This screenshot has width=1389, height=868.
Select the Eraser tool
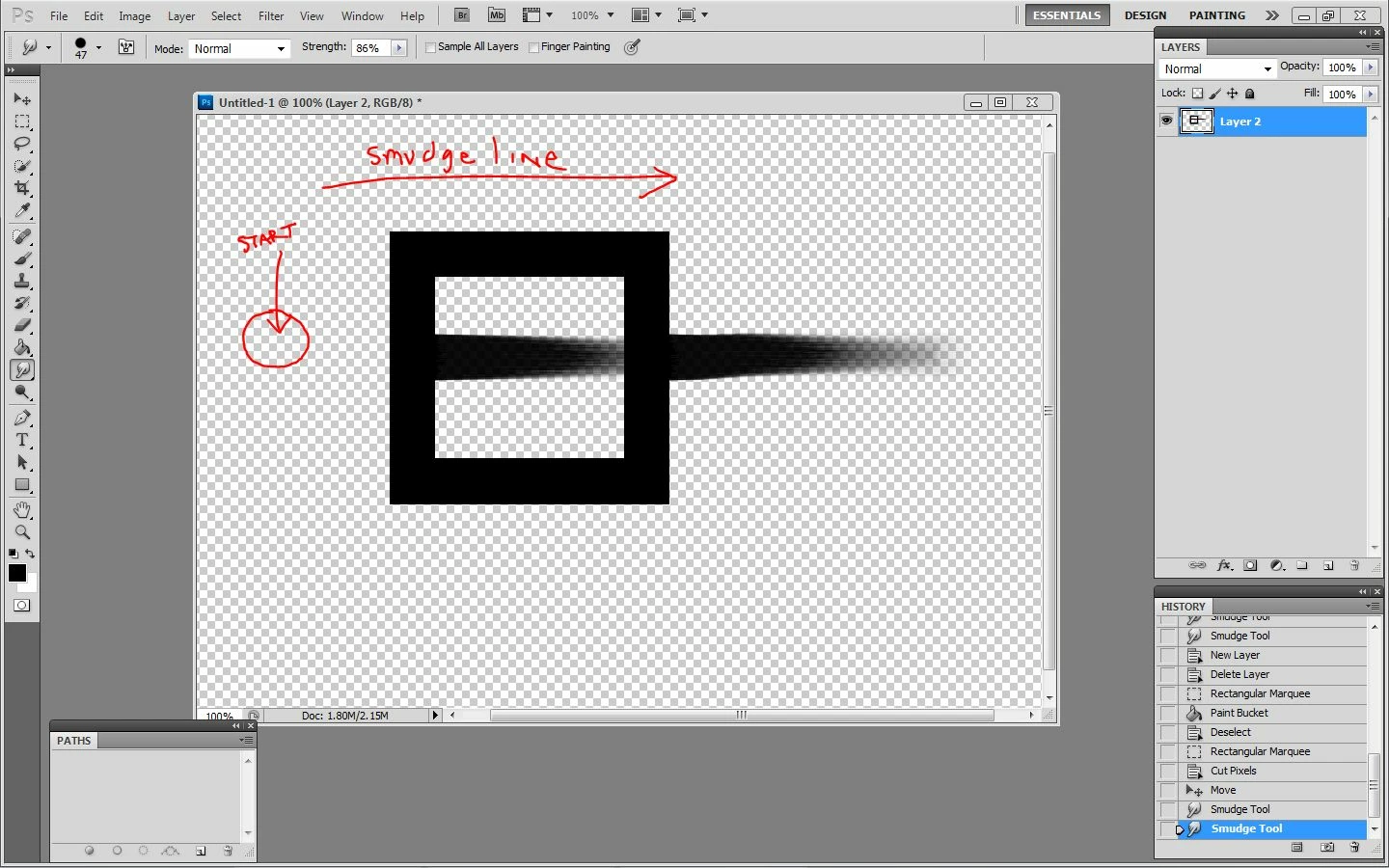[x=22, y=325]
